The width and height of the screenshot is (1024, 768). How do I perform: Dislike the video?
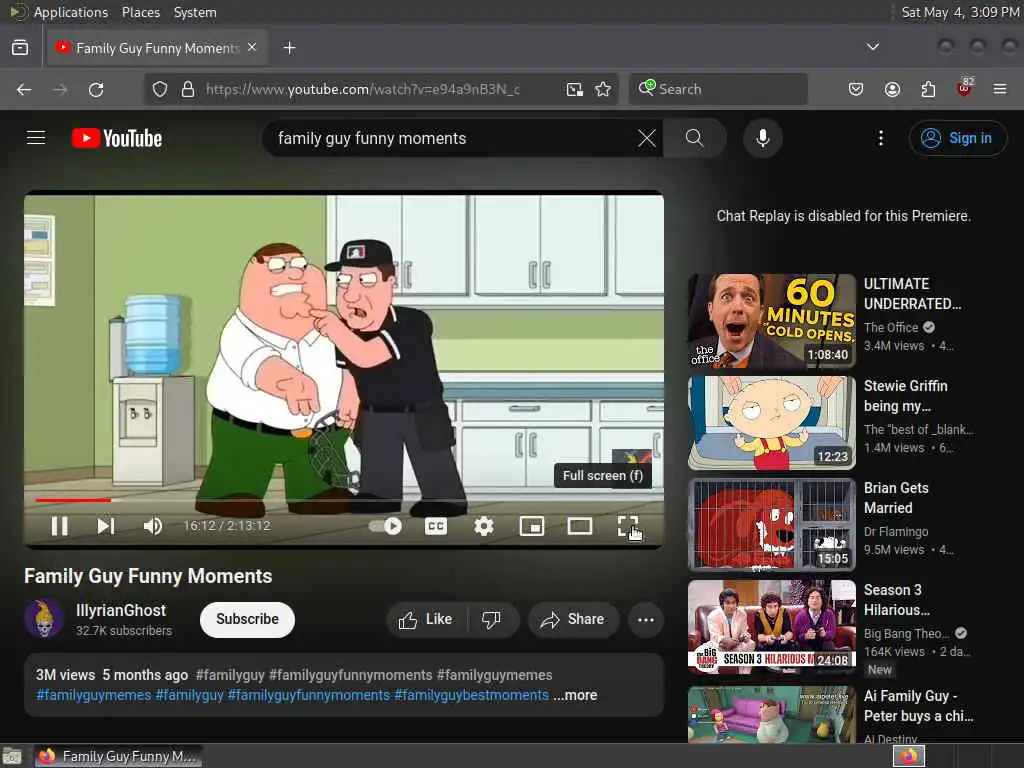coord(491,619)
